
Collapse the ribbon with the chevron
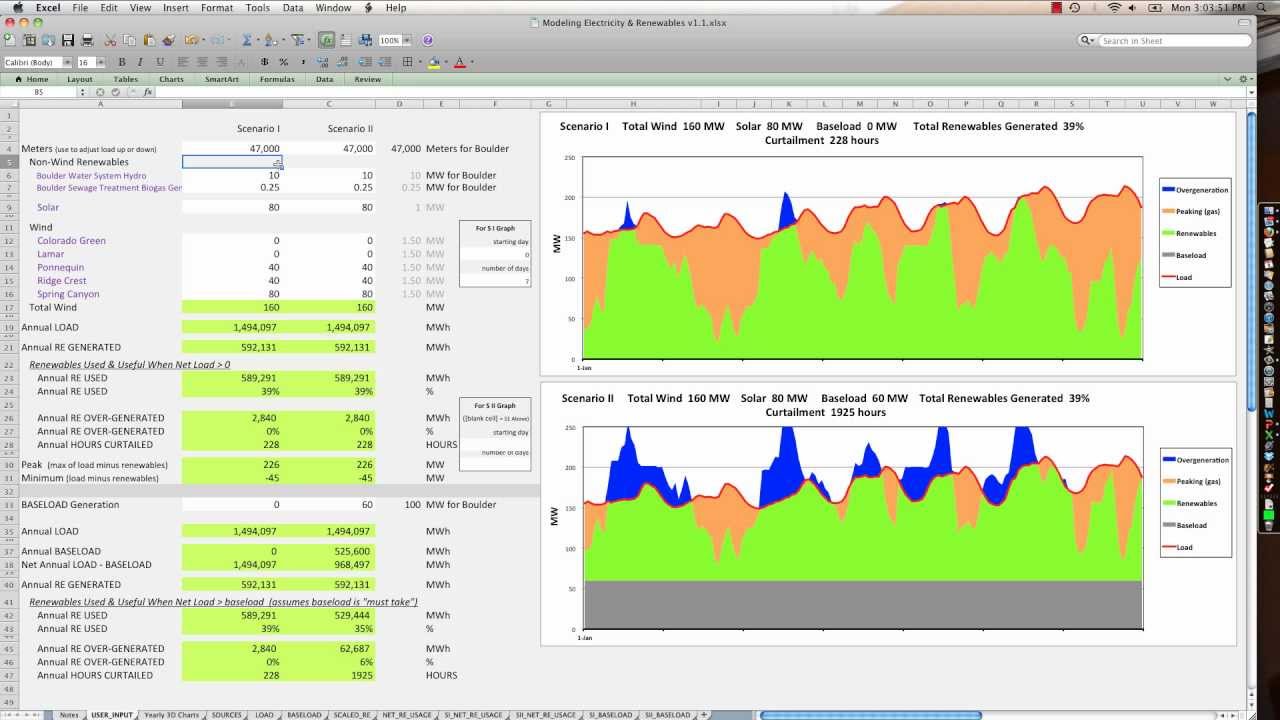click(x=1227, y=79)
